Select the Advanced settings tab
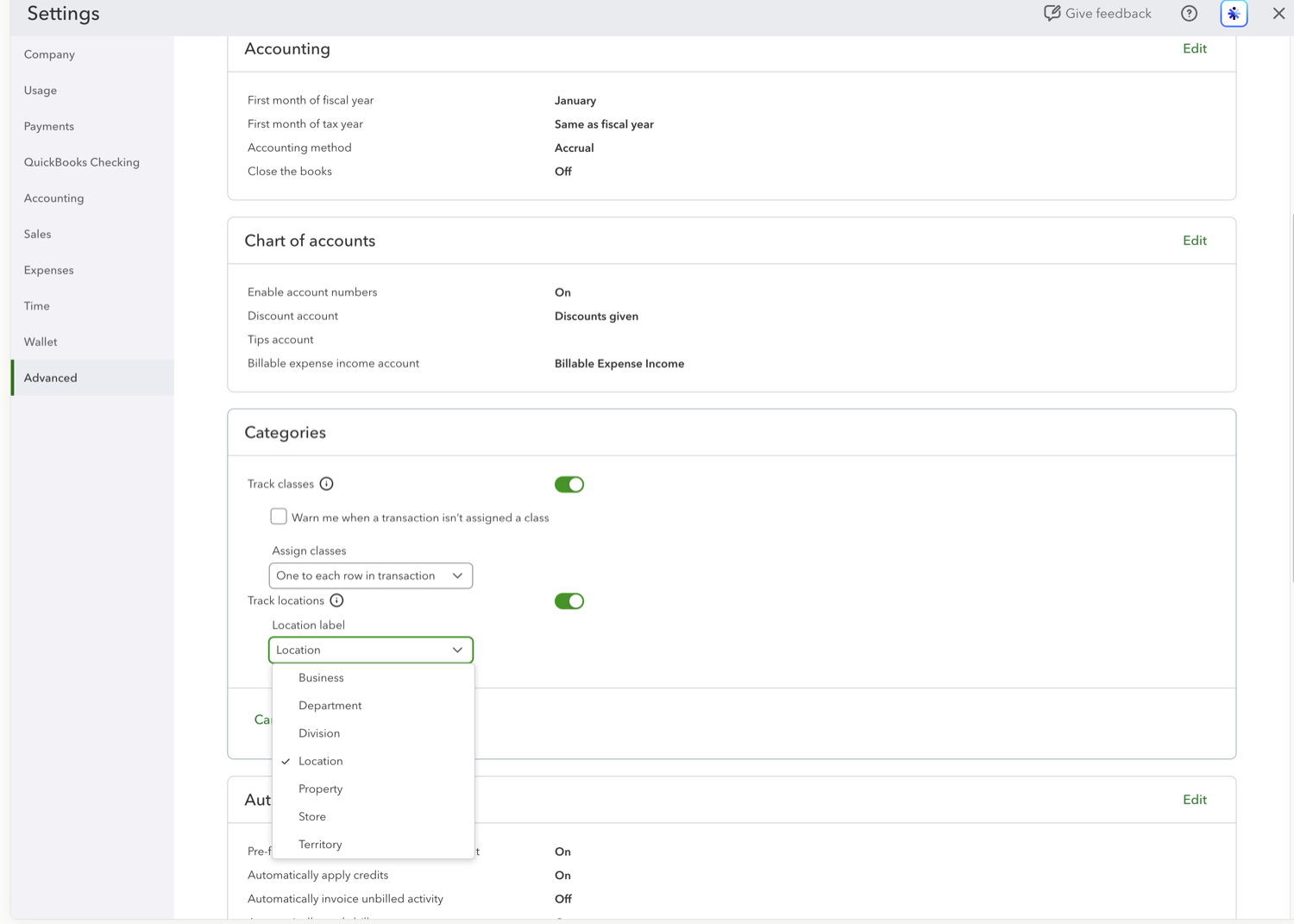 (x=92, y=378)
